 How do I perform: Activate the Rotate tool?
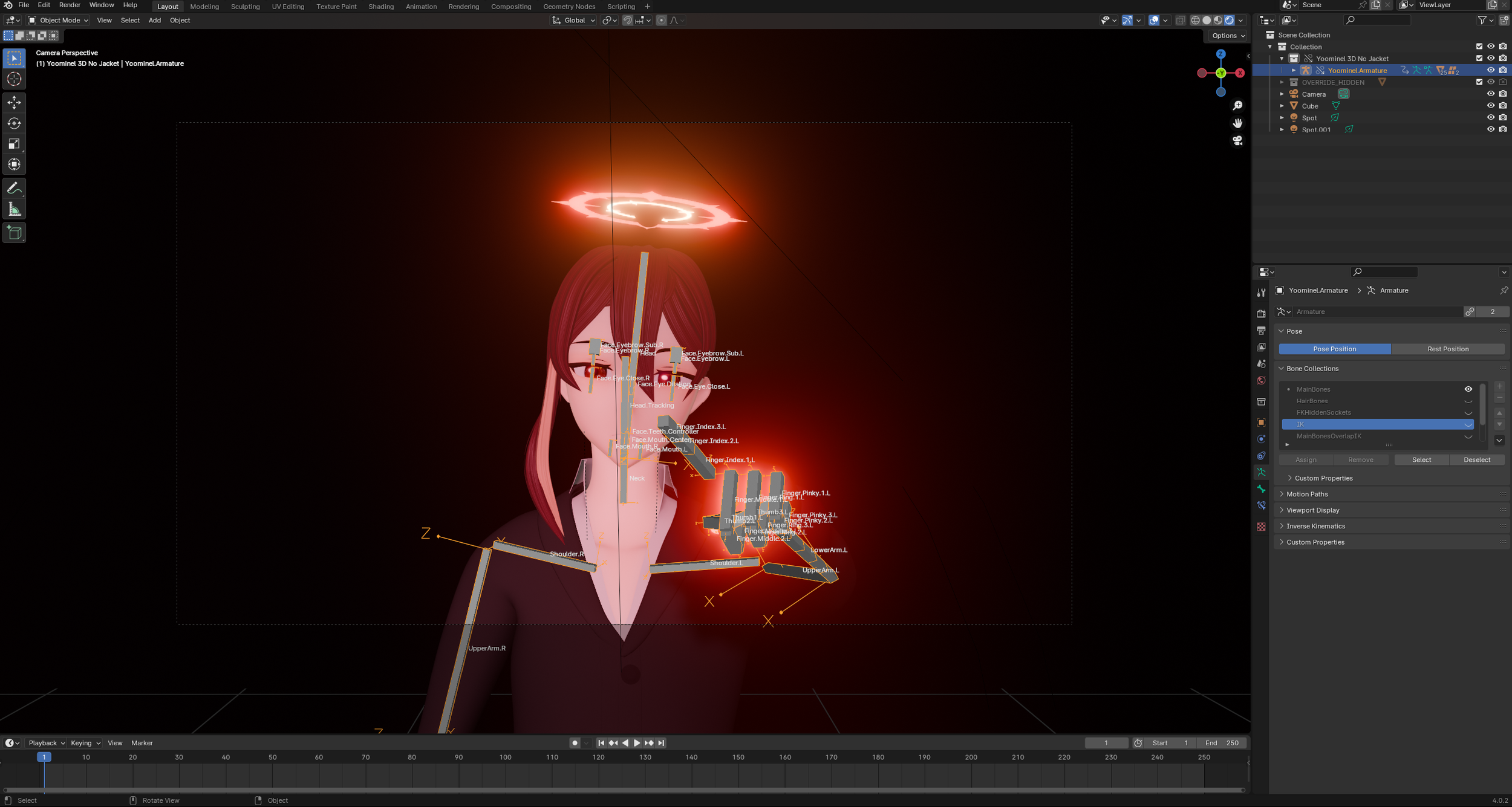click(x=14, y=123)
